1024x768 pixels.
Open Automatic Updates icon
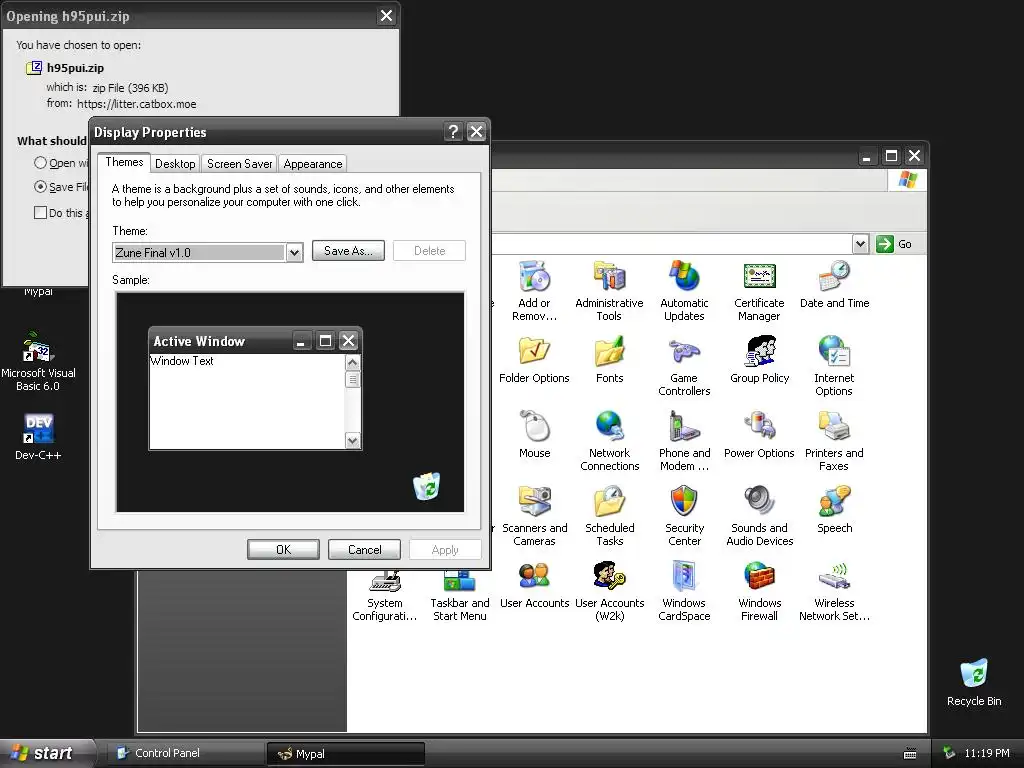click(684, 276)
